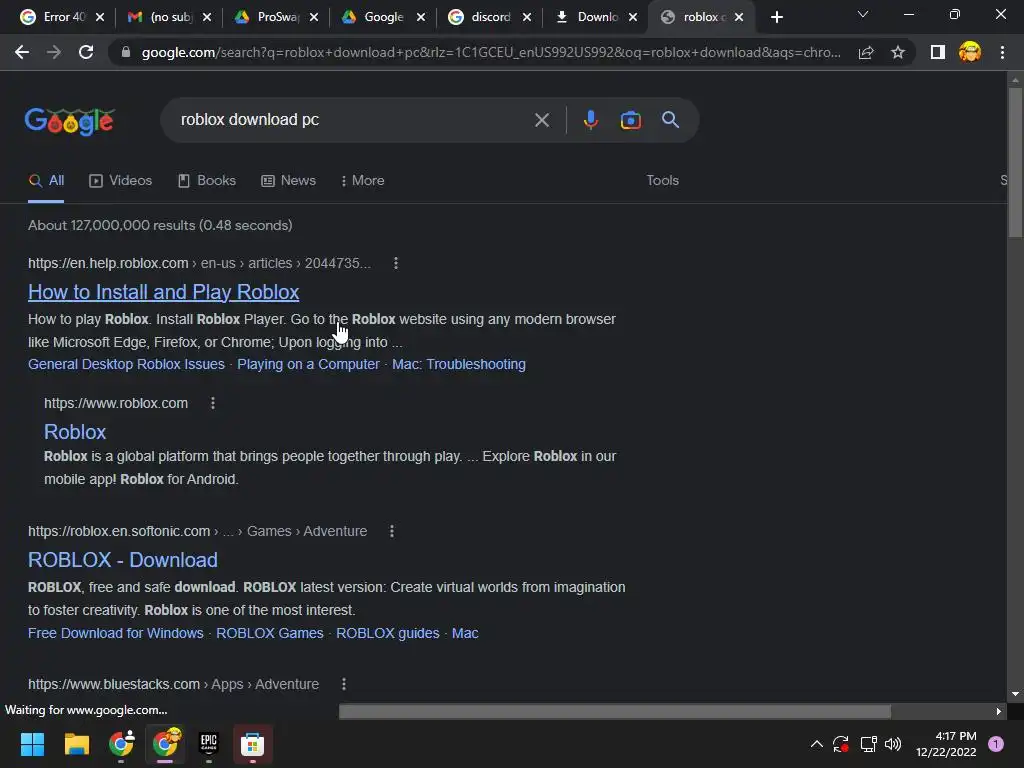Open Epic Games Launcher from taskbar

[208, 744]
